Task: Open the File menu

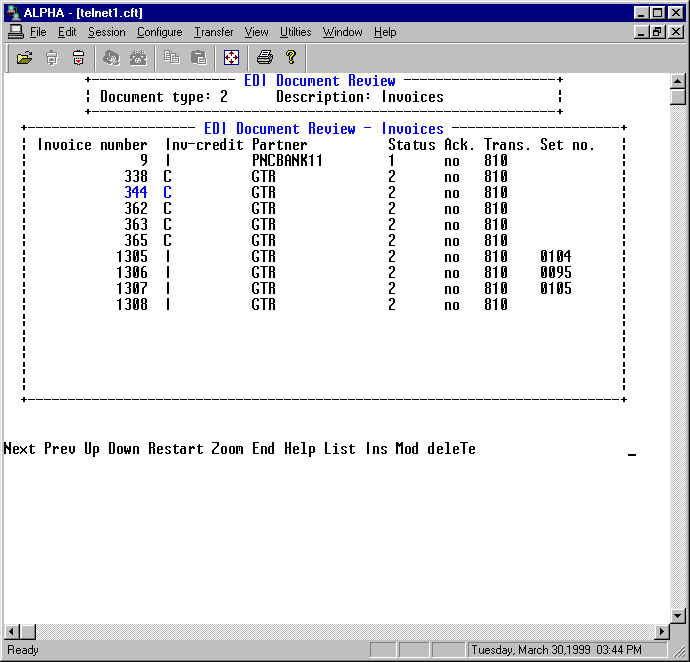Action: tap(38, 32)
